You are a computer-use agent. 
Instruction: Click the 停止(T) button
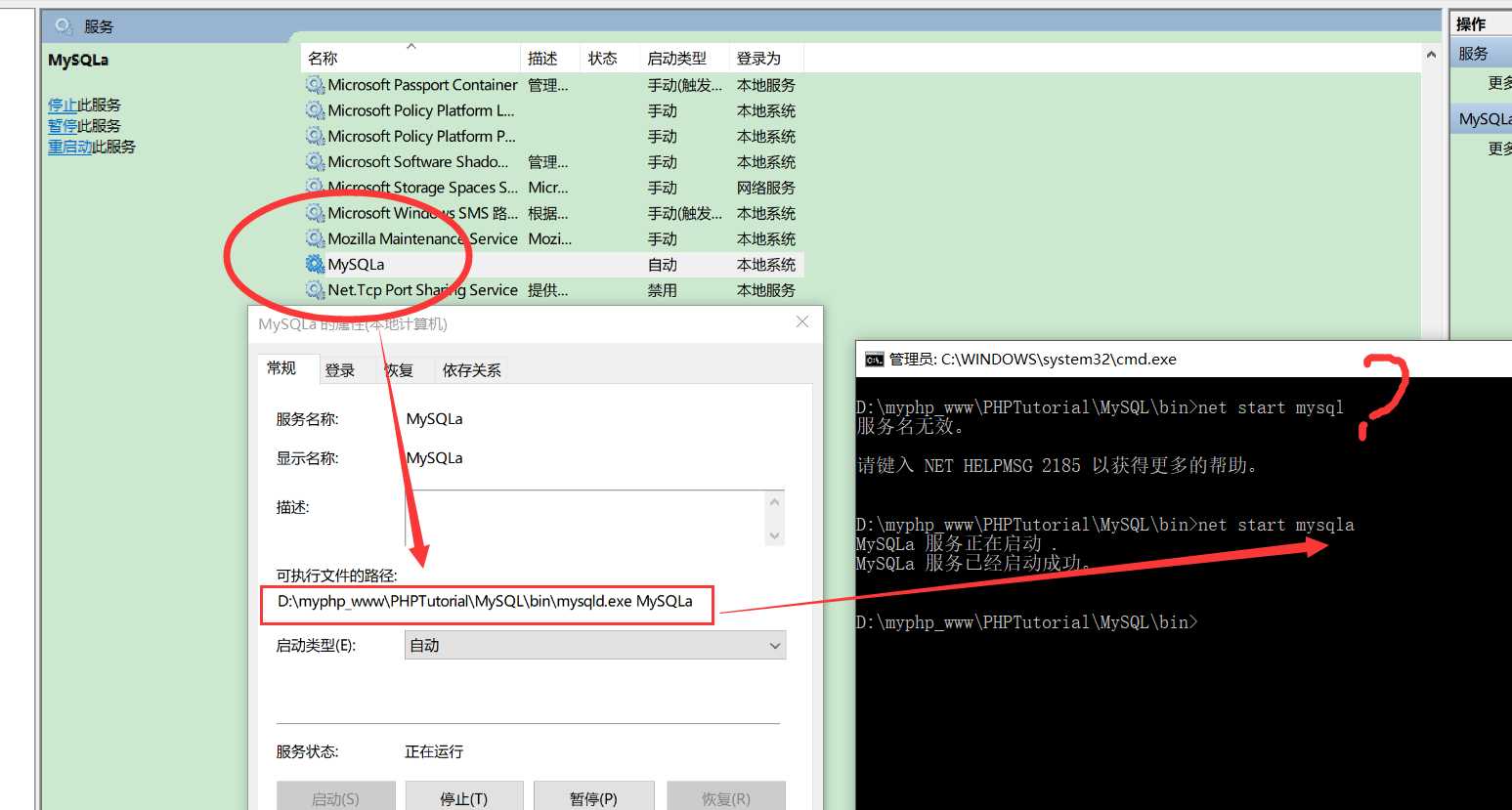coord(463,797)
